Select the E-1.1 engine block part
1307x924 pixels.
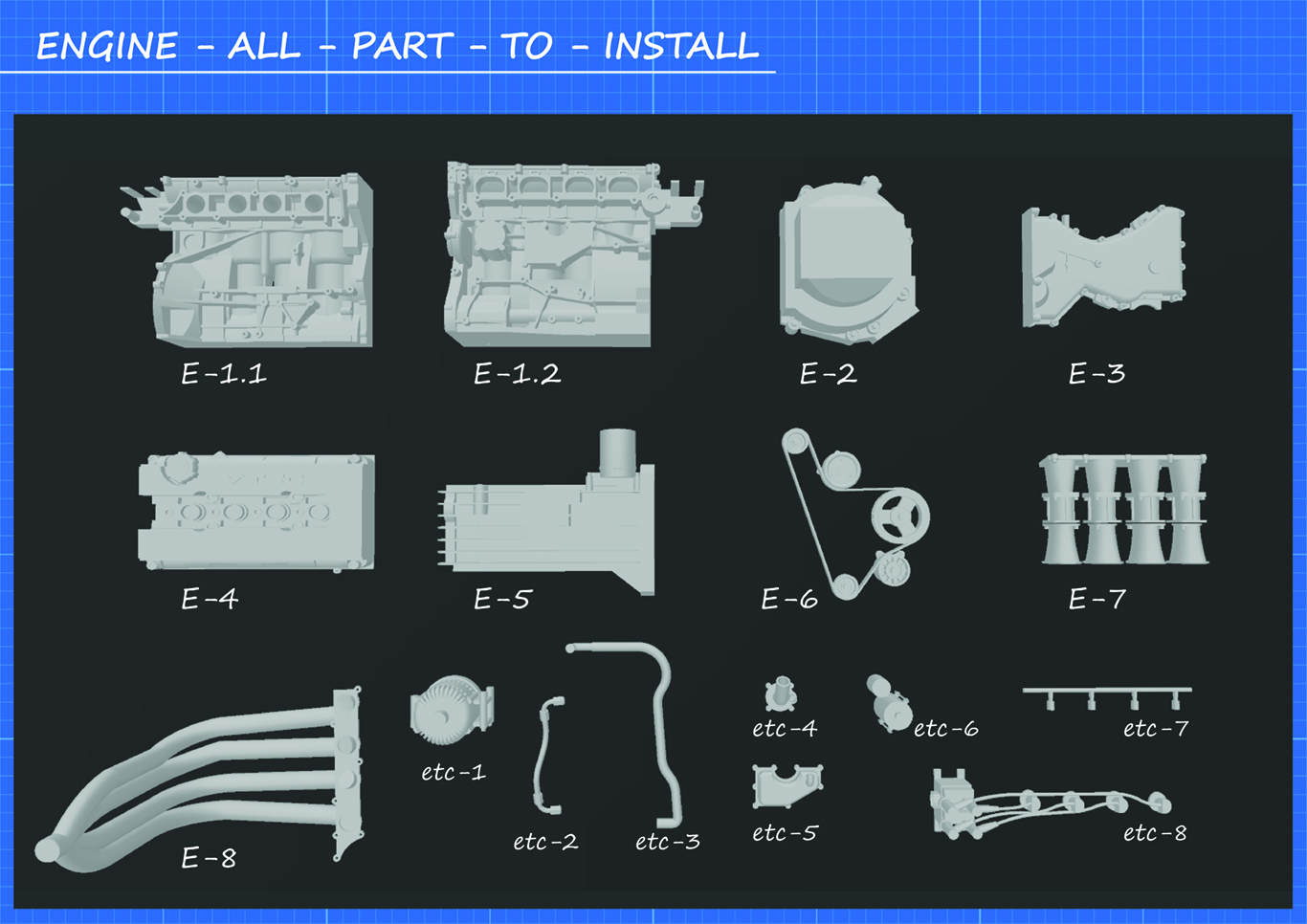click(247, 259)
